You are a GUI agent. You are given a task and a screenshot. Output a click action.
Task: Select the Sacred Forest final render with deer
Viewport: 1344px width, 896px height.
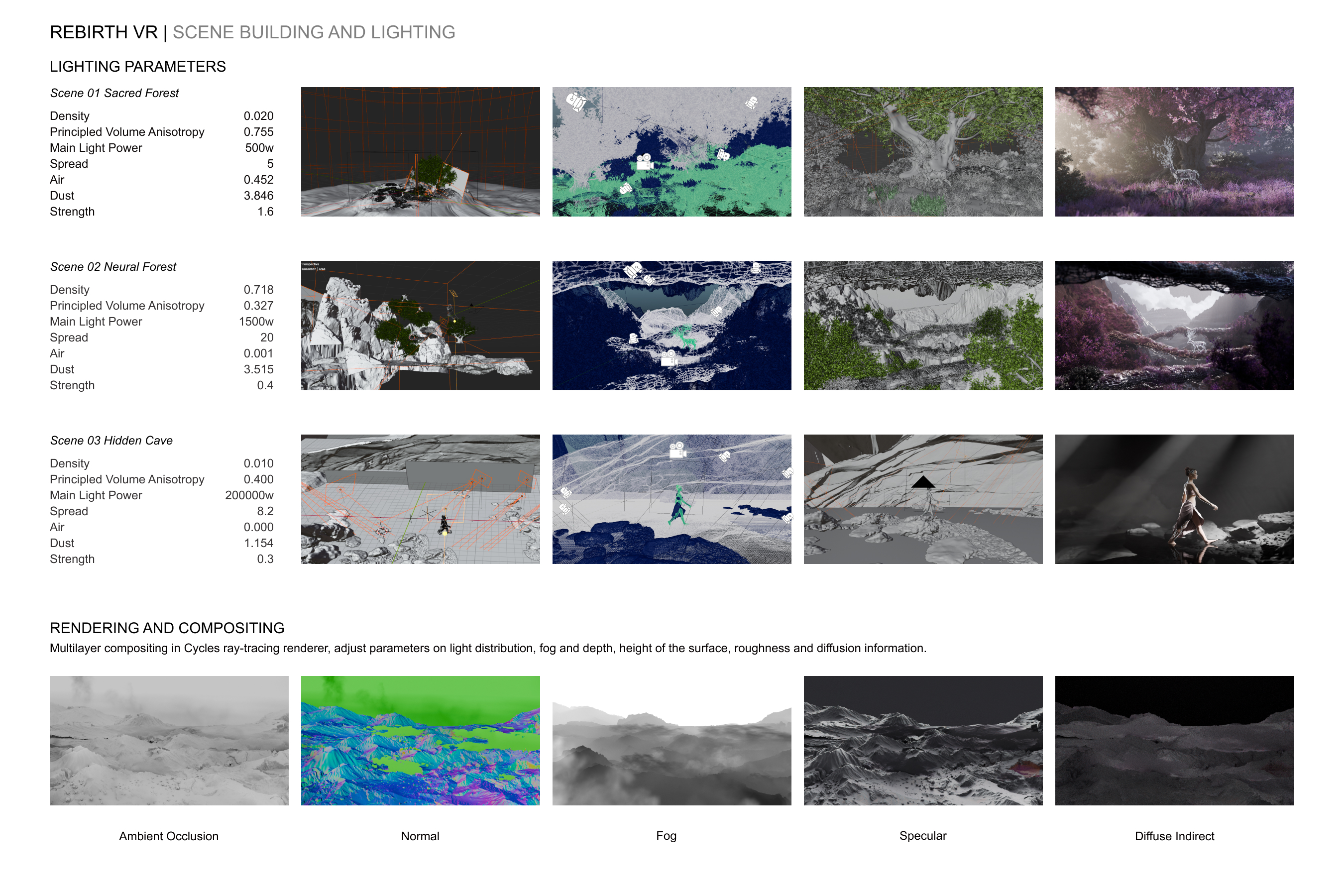(x=1175, y=151)
